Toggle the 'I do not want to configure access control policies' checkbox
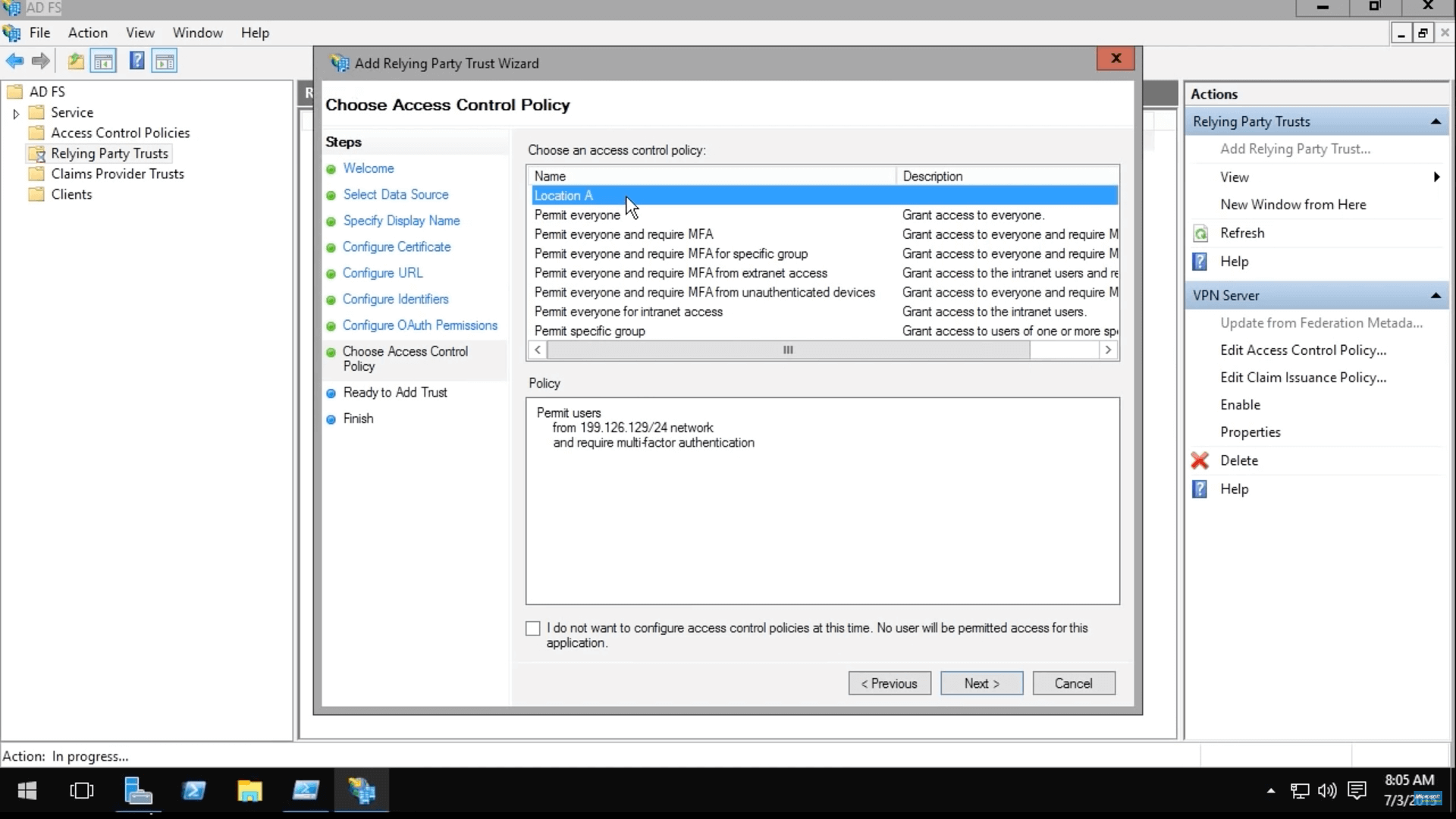Screen dimensions: 1456x819 tap(533, 627)
